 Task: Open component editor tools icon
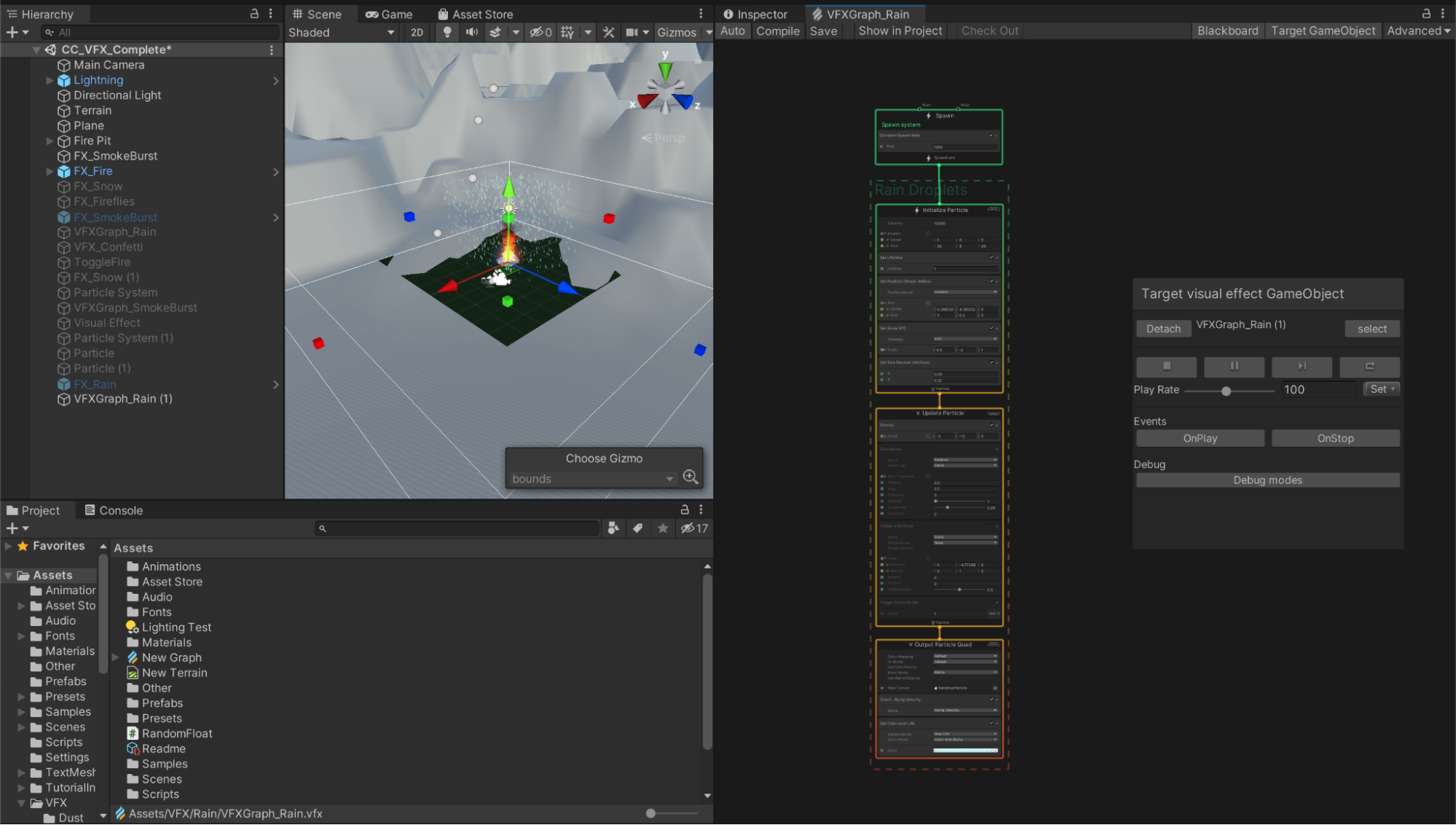(609, 32)
